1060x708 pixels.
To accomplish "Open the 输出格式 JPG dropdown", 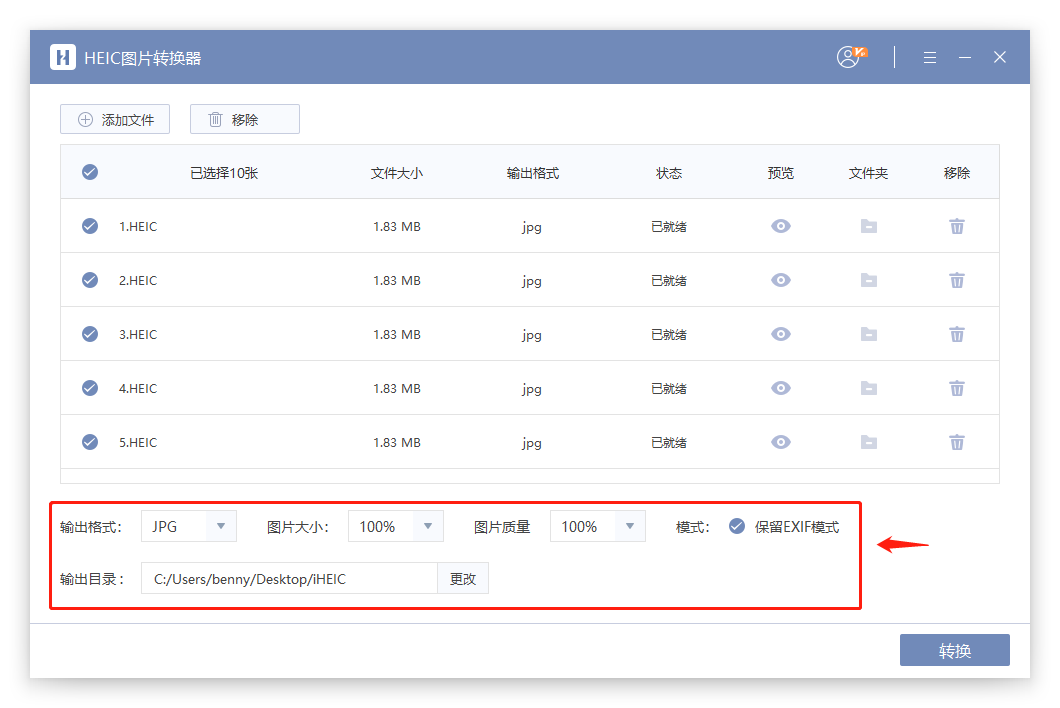I will tap(189, 526).
